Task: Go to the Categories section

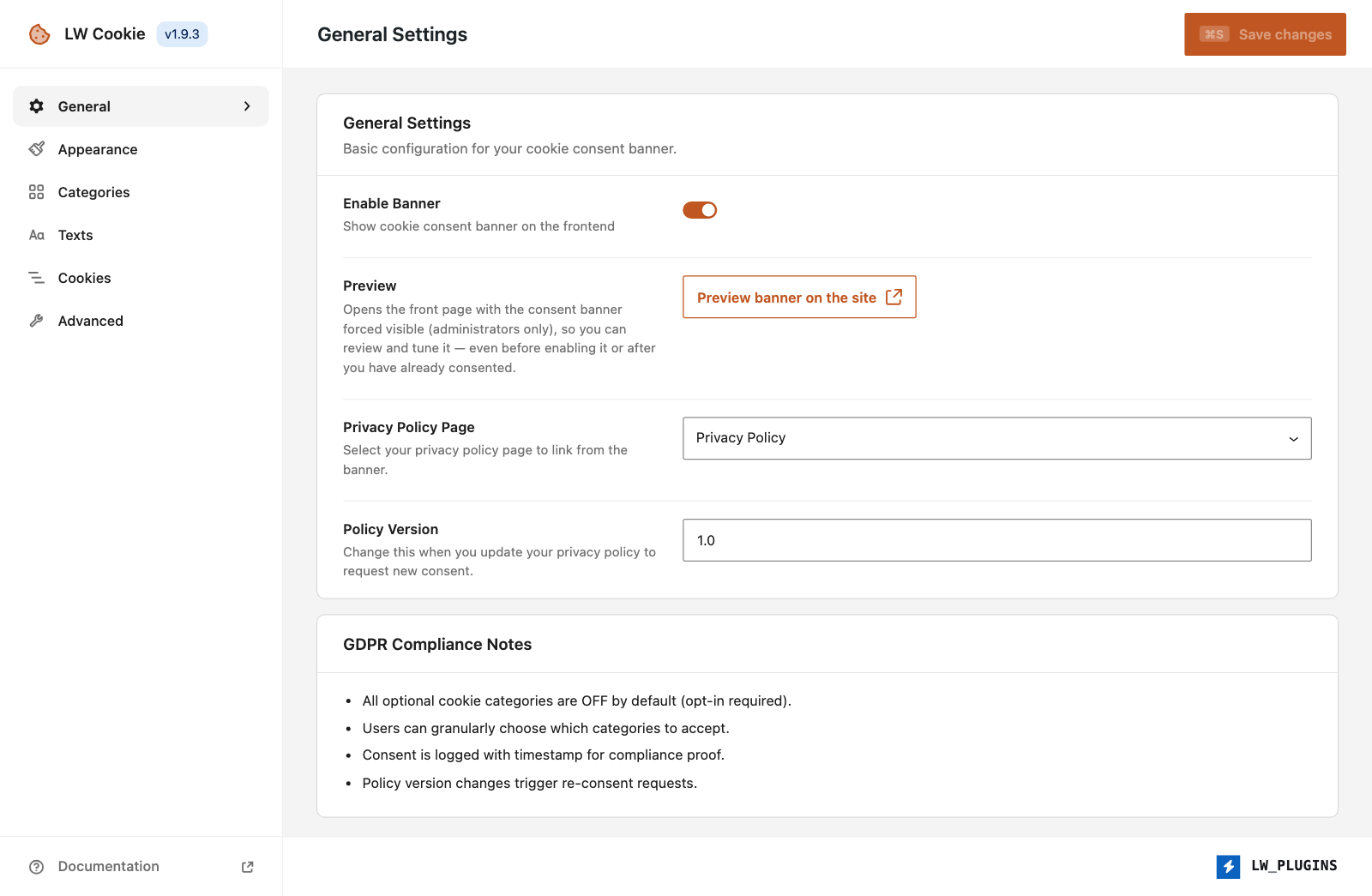Action: (141, 192)
